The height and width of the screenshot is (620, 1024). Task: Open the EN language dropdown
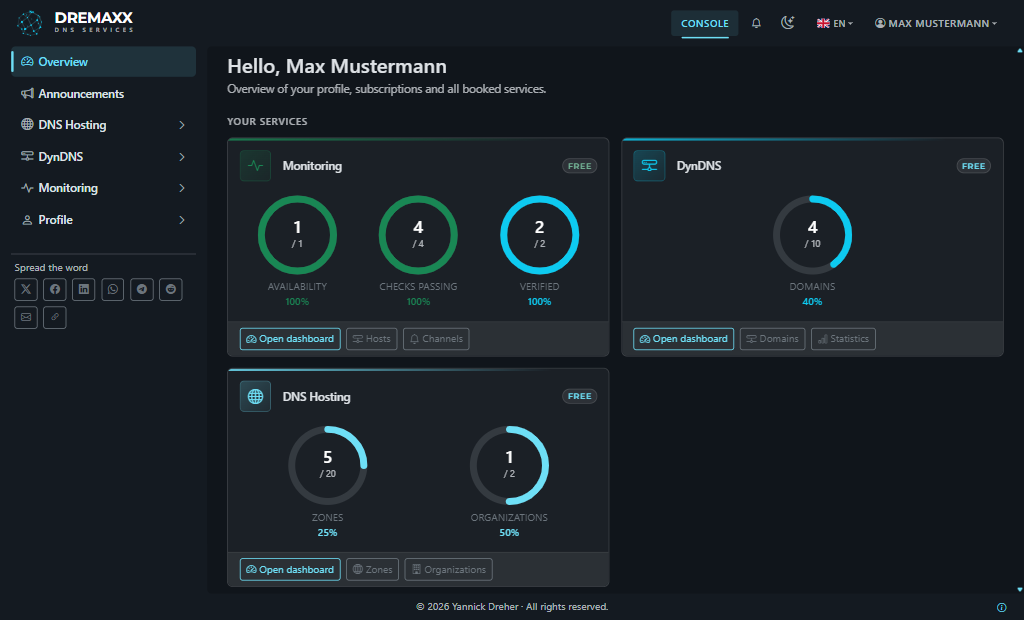[x=835, y=24]
